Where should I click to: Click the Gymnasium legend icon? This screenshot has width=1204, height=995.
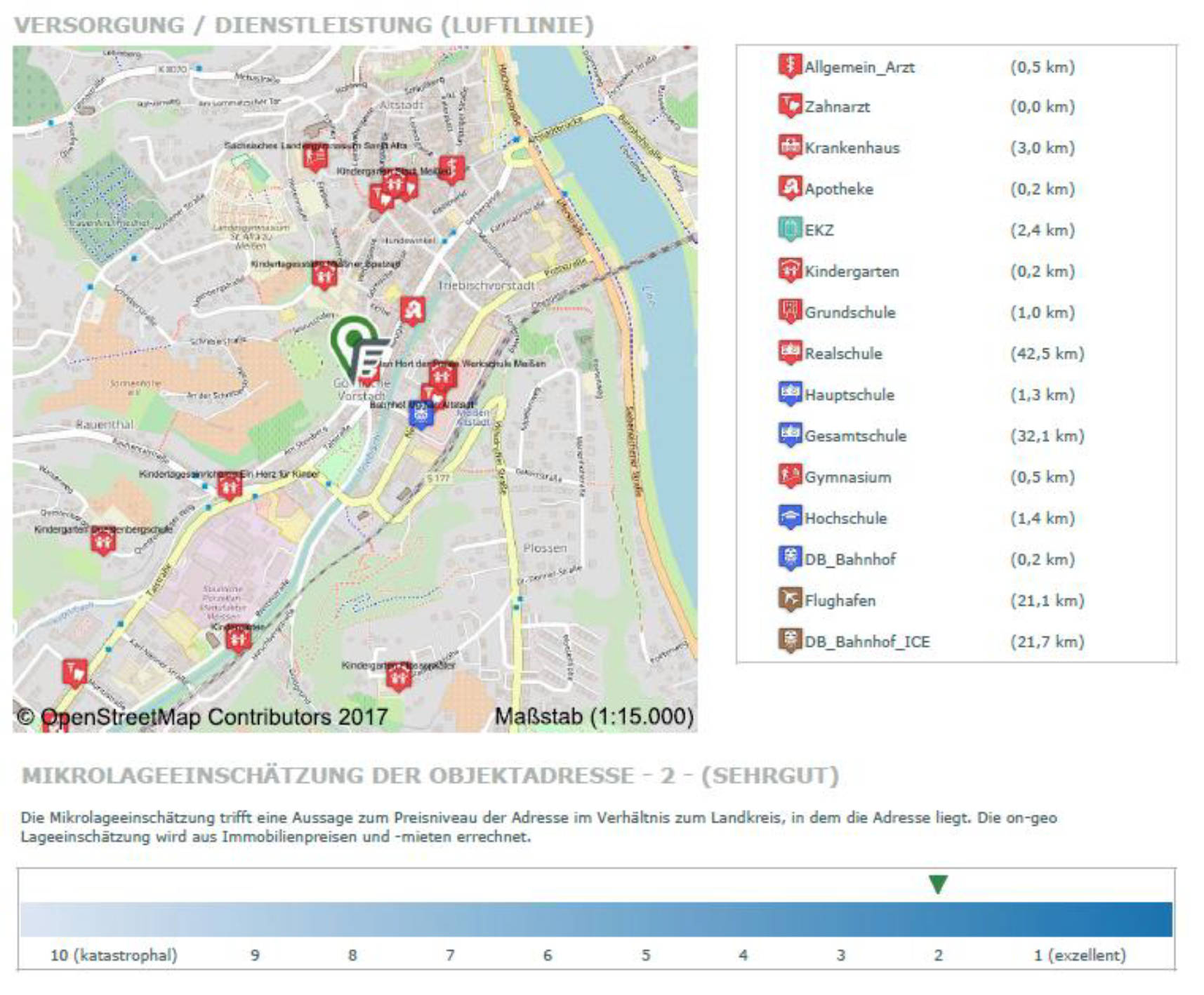click(x=790, y=476)
